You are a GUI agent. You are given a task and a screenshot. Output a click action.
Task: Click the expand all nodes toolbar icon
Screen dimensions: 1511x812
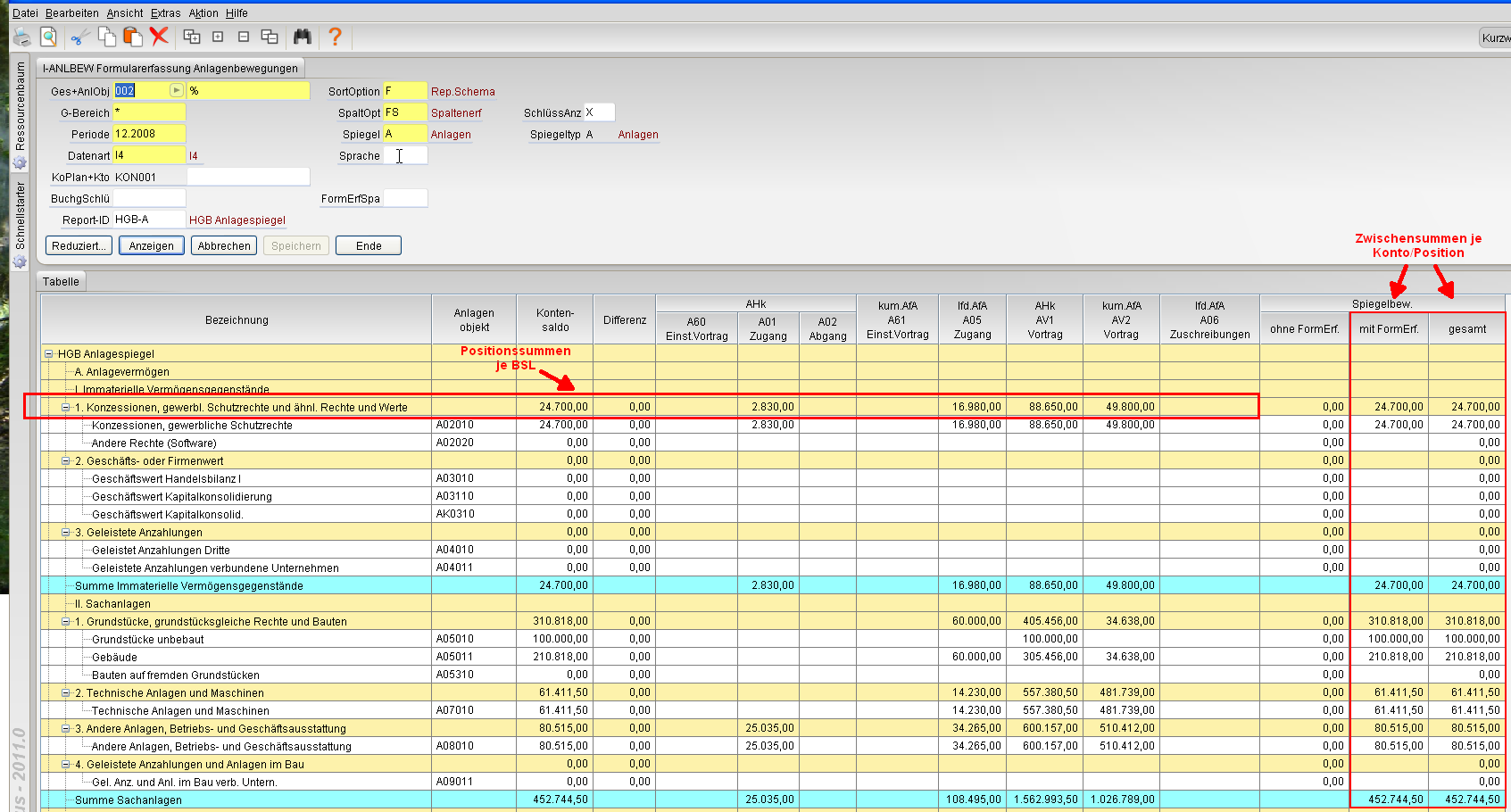(191, 37)
